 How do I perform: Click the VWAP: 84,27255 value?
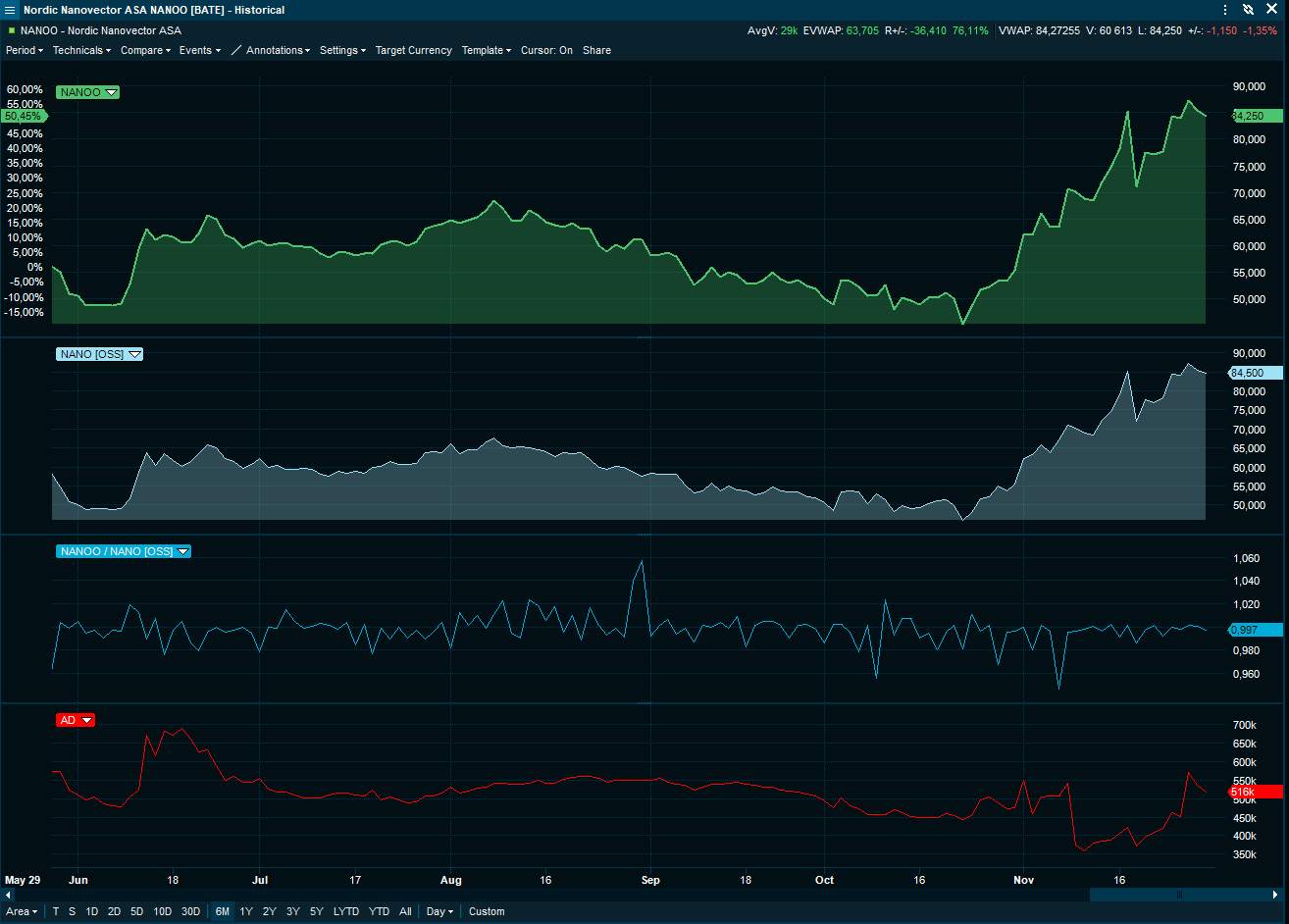pos(1039,30)
